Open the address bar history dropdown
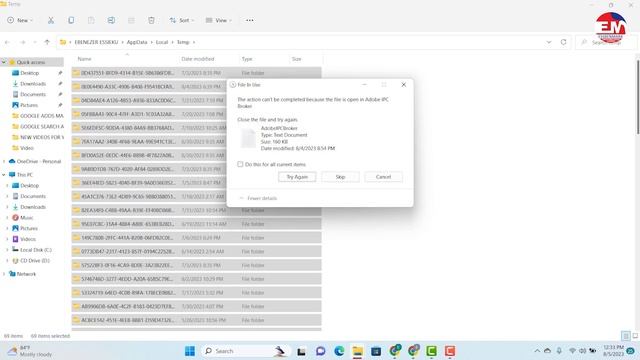640x360 pixels. (x=549, y=42)
